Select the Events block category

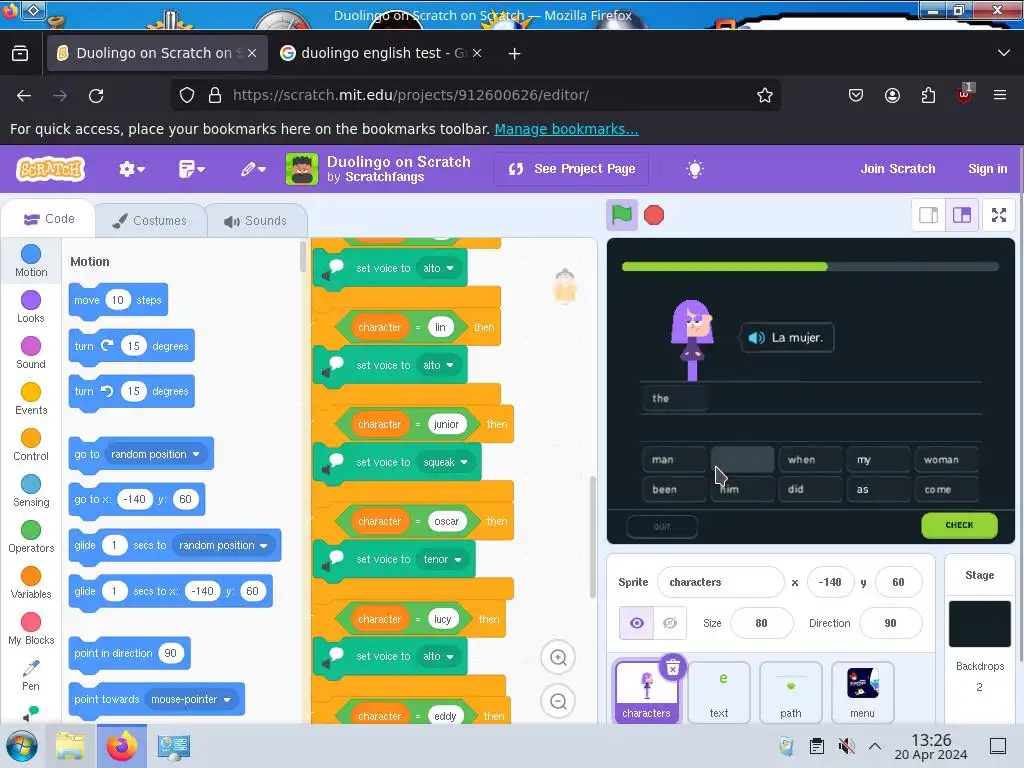click(x=31, y=399)
